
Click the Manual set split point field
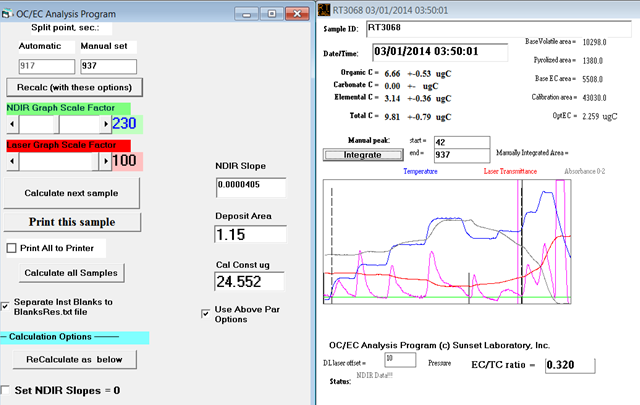point(108,66)
